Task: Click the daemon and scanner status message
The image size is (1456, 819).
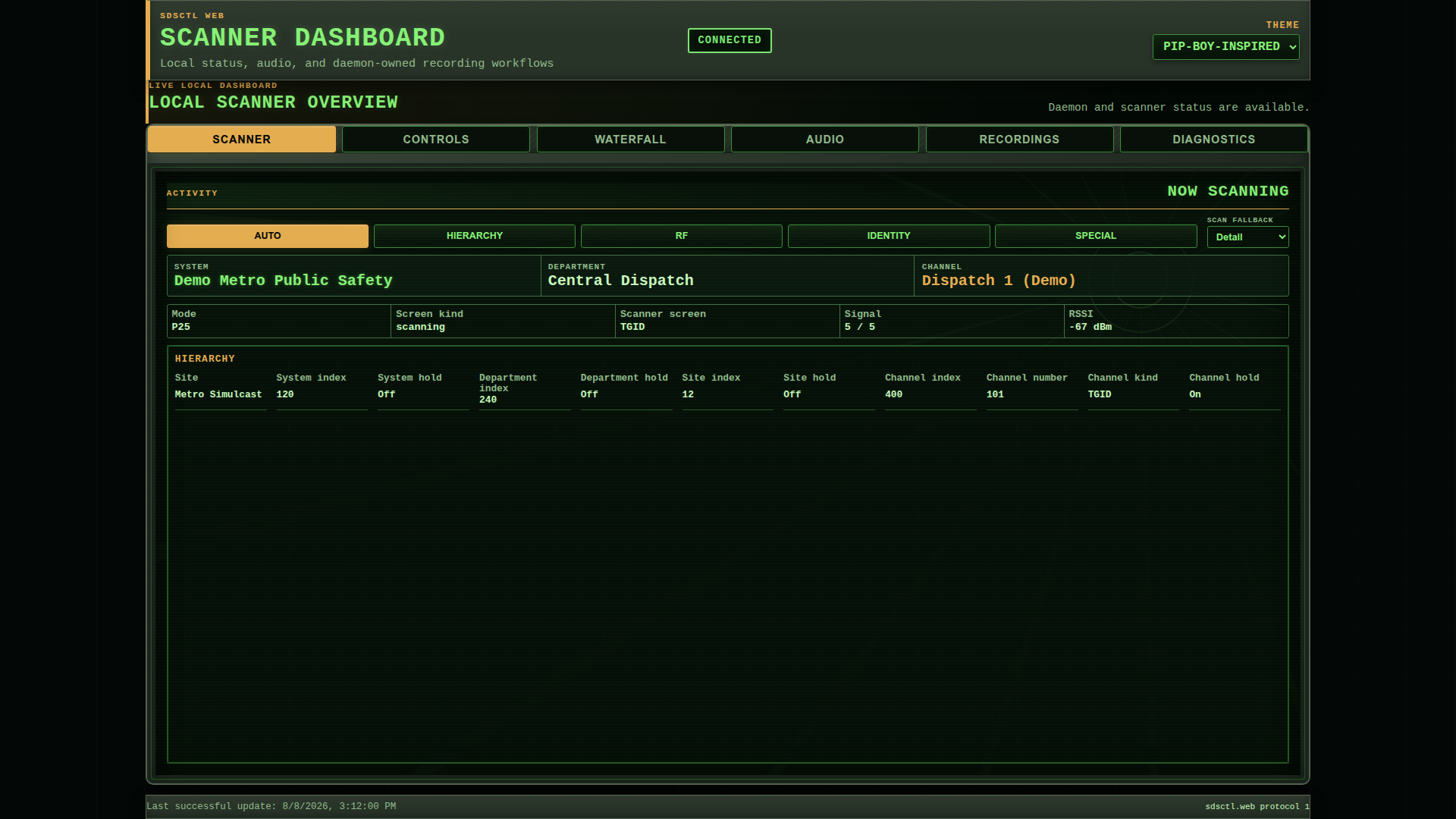Action: point(1178,108)
